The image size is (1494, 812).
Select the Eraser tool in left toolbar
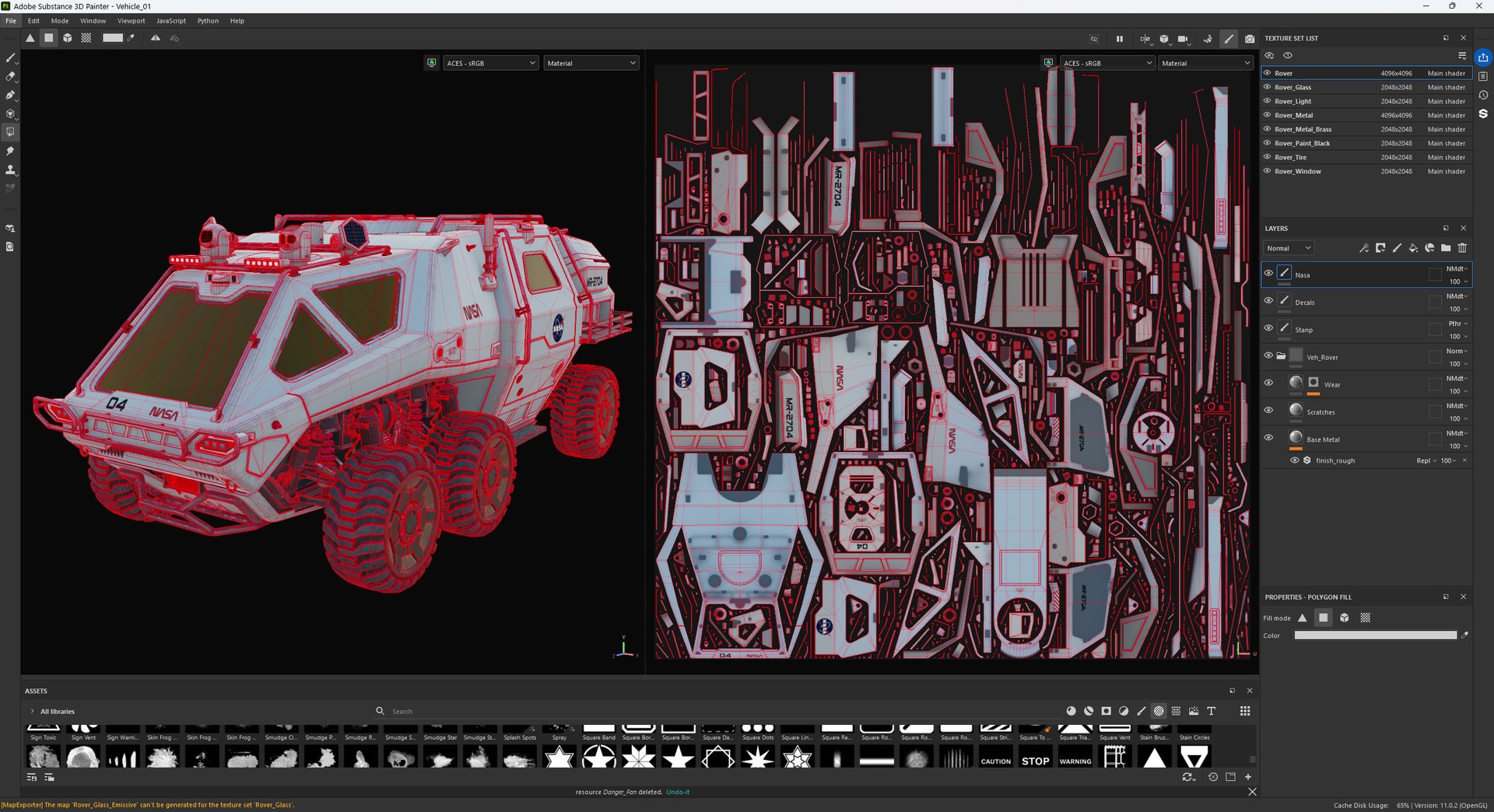click(x=10, y=76)
